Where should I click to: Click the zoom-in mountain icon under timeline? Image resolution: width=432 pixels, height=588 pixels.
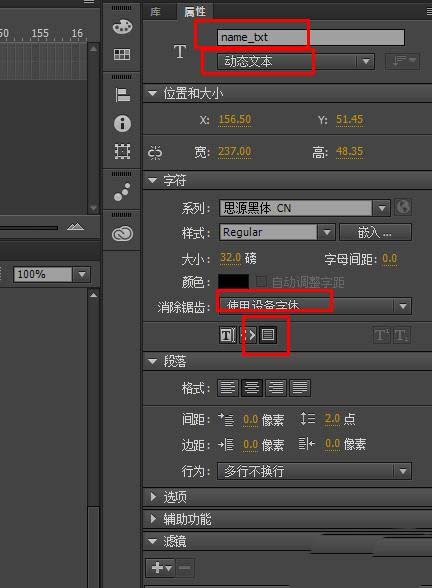point(75,226)
